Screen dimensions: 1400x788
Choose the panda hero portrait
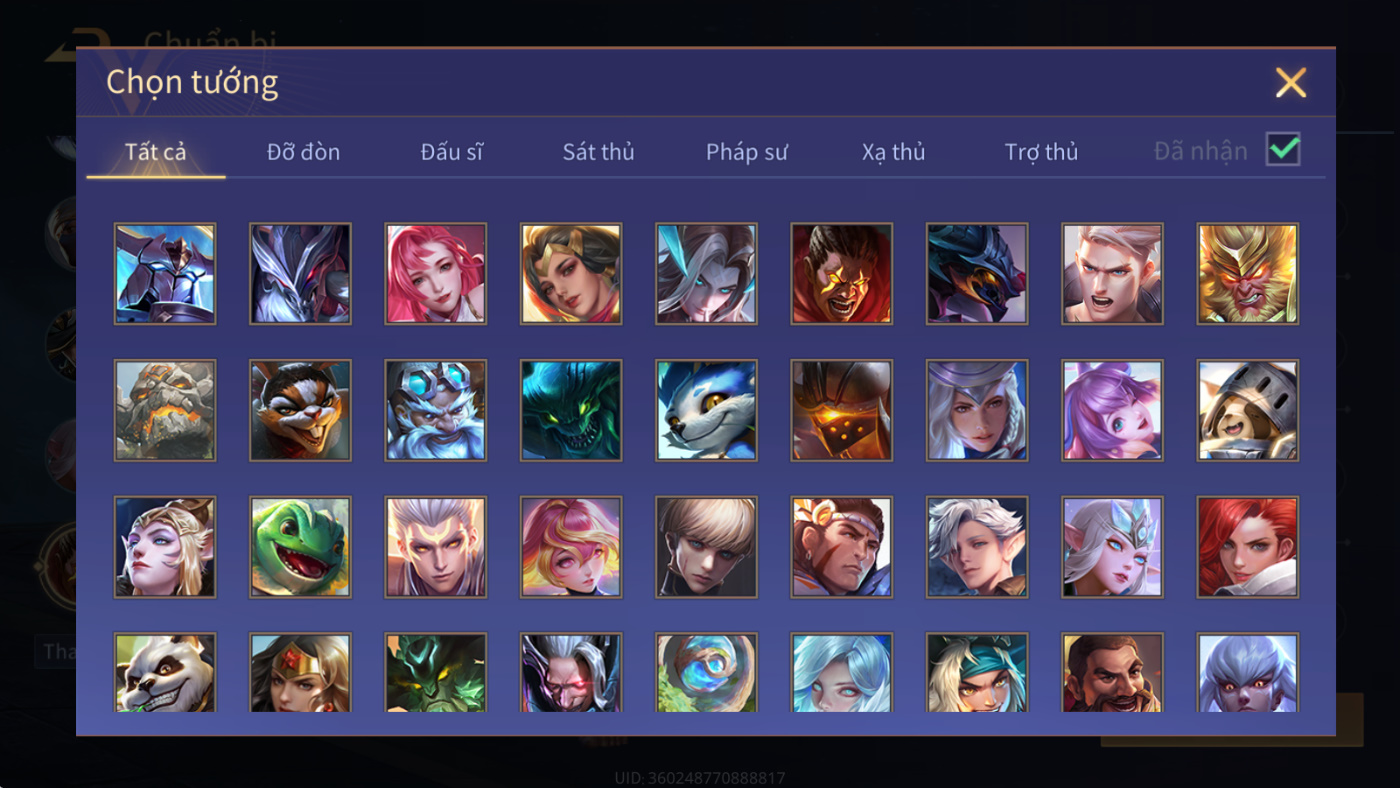tap(165, 672)
